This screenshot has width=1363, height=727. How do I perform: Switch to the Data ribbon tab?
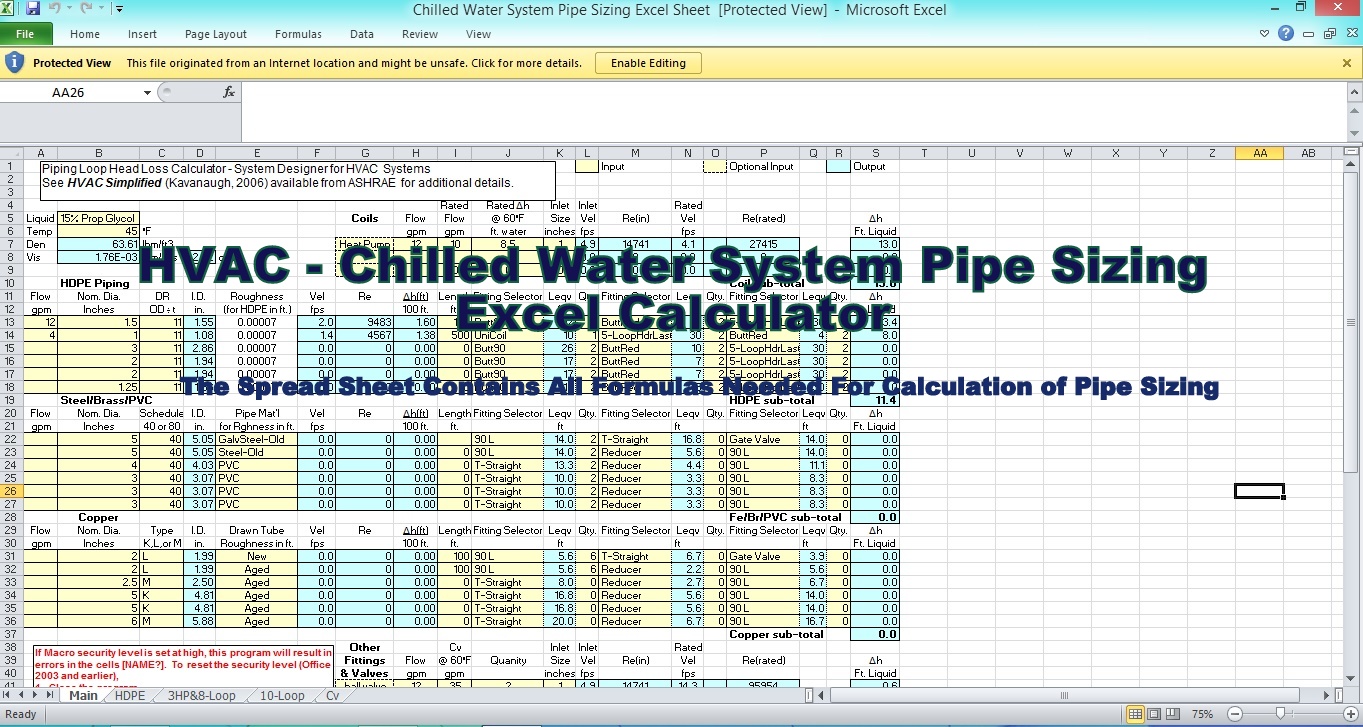tap(362, 34)
